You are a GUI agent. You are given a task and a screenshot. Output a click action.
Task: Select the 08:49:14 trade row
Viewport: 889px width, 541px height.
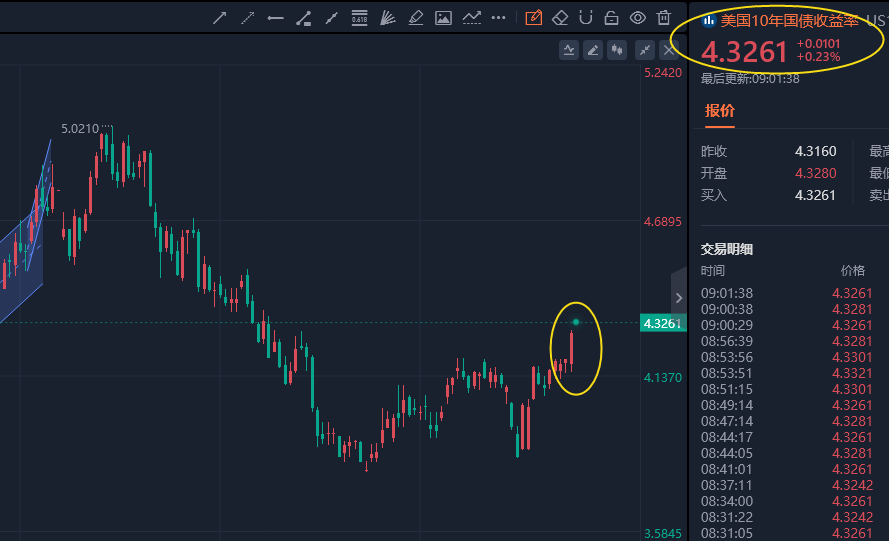tap(787, 405)
